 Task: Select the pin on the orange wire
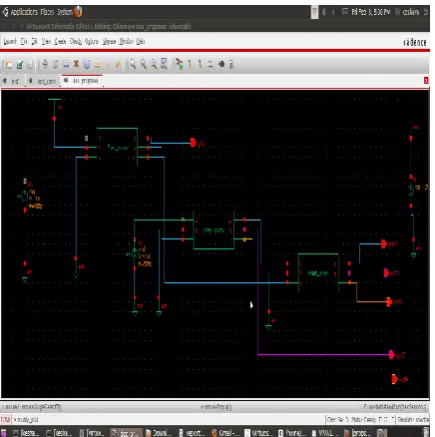[389, 302]
